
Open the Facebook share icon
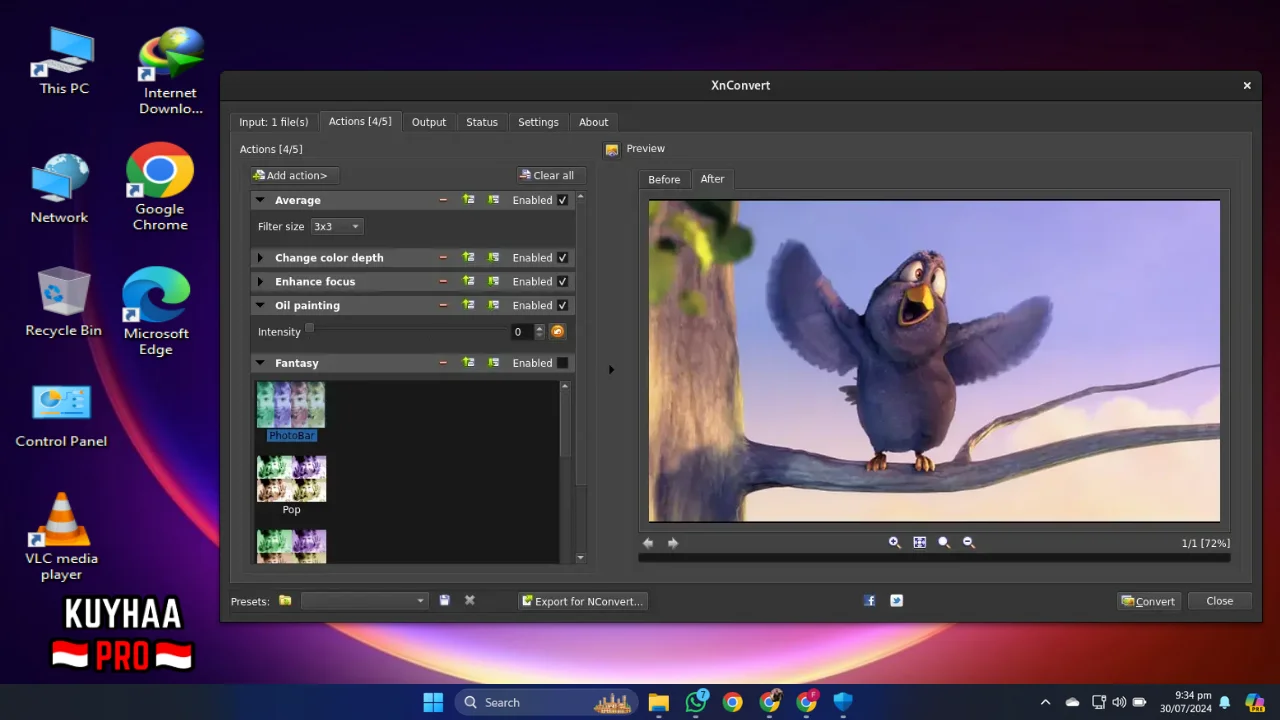870,601
